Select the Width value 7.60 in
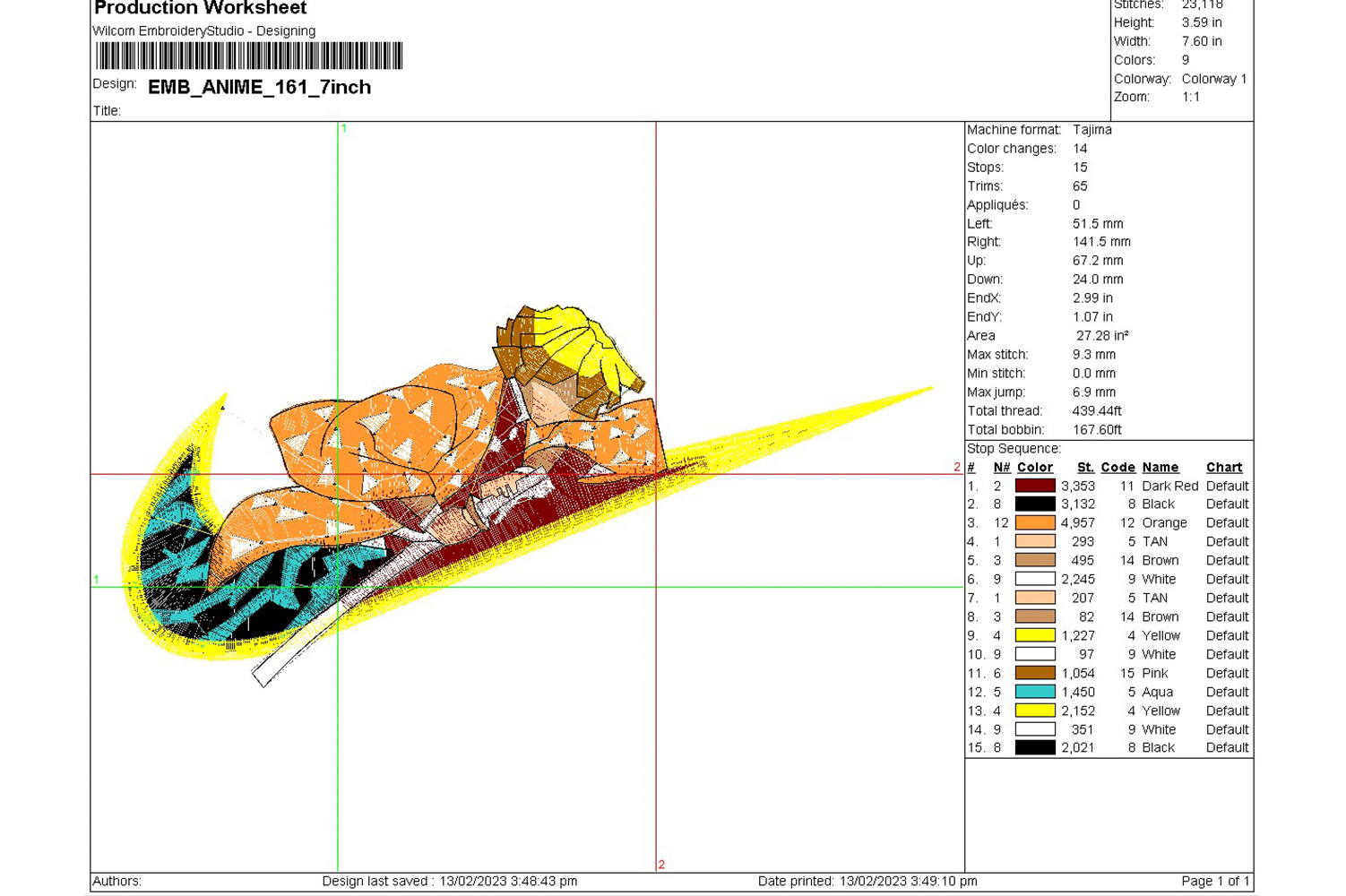Image resolution: width=1346 pixels, height=896 pixels. (x=1202, y=41)
